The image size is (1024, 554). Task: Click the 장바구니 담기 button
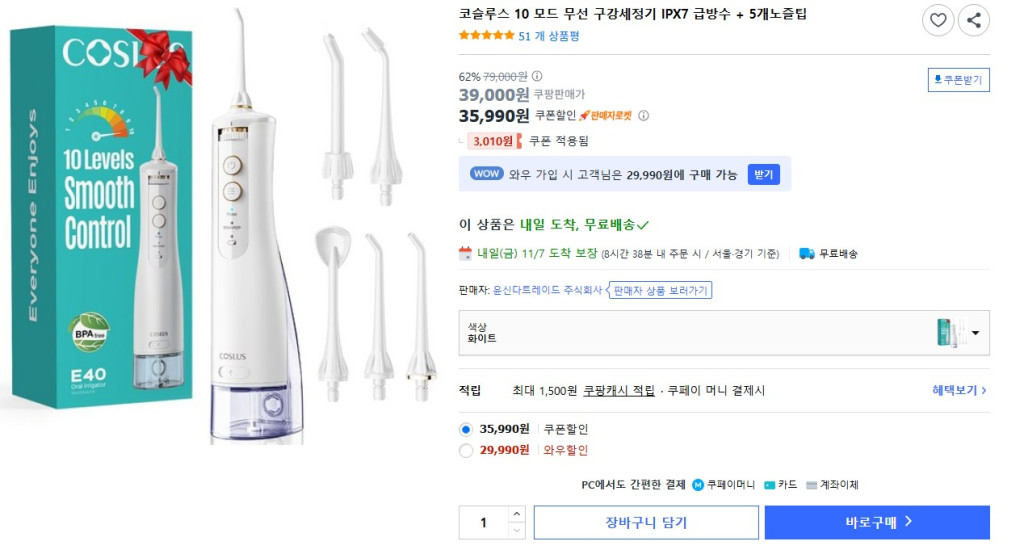pyautogui.click(x=646, y=522)
